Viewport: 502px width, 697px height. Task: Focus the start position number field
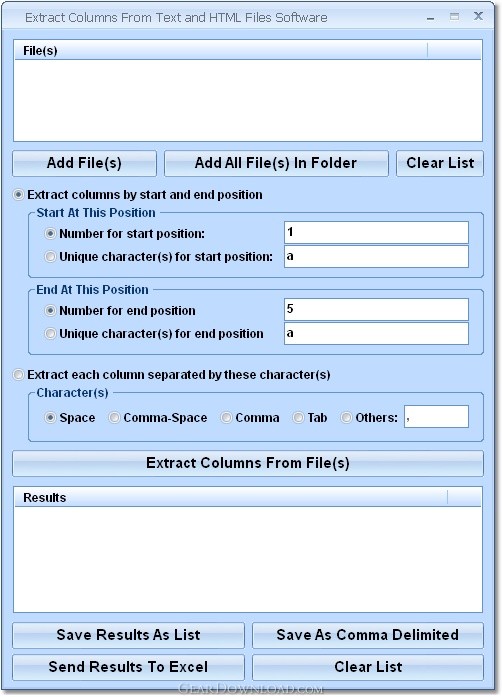(376, 232)
